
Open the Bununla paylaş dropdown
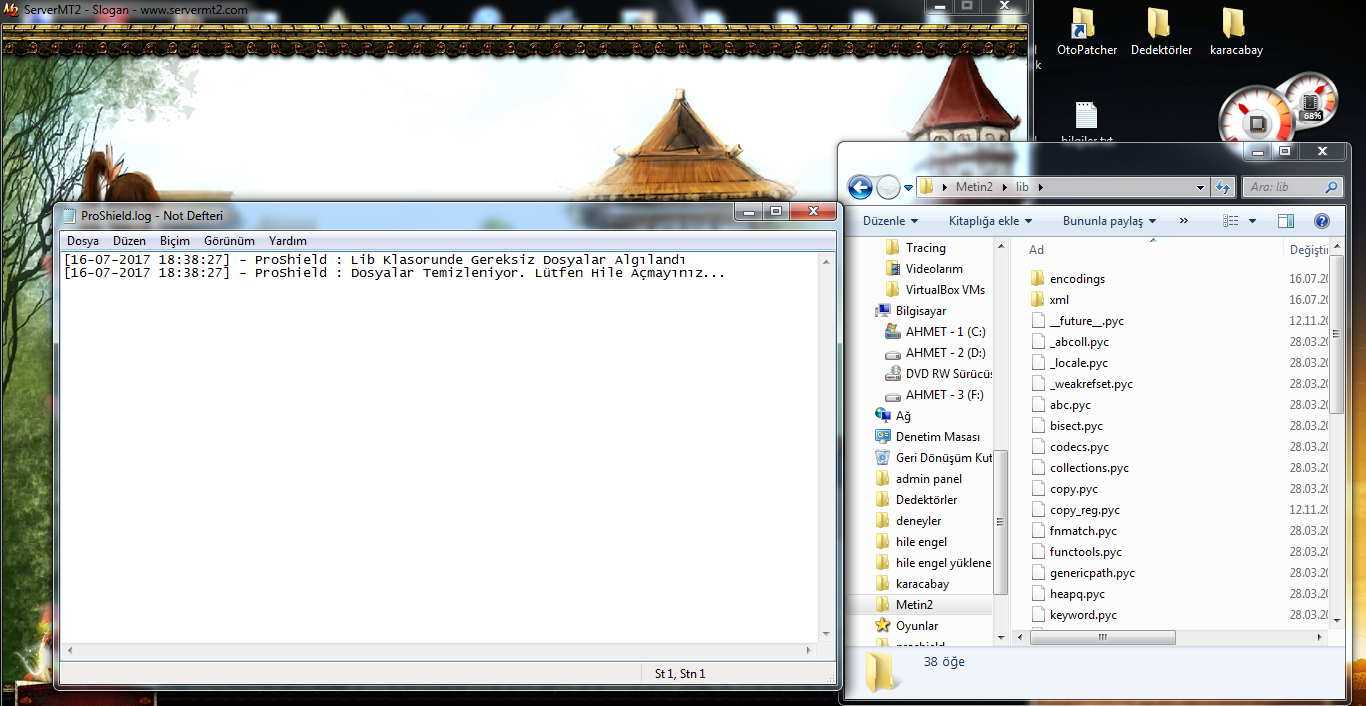point(1109,221)
